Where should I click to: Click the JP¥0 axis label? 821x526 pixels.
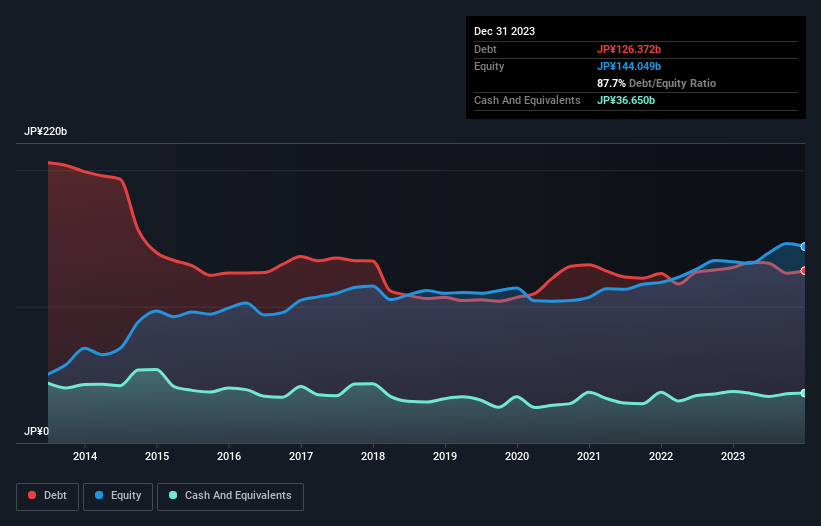(36, 431)
